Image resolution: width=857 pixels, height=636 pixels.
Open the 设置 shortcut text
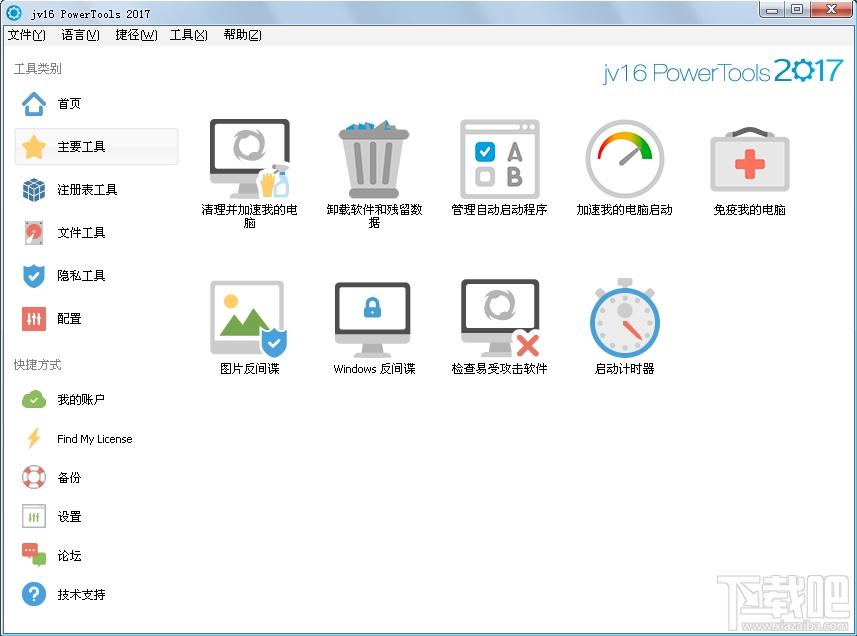(x=69, y=516)
